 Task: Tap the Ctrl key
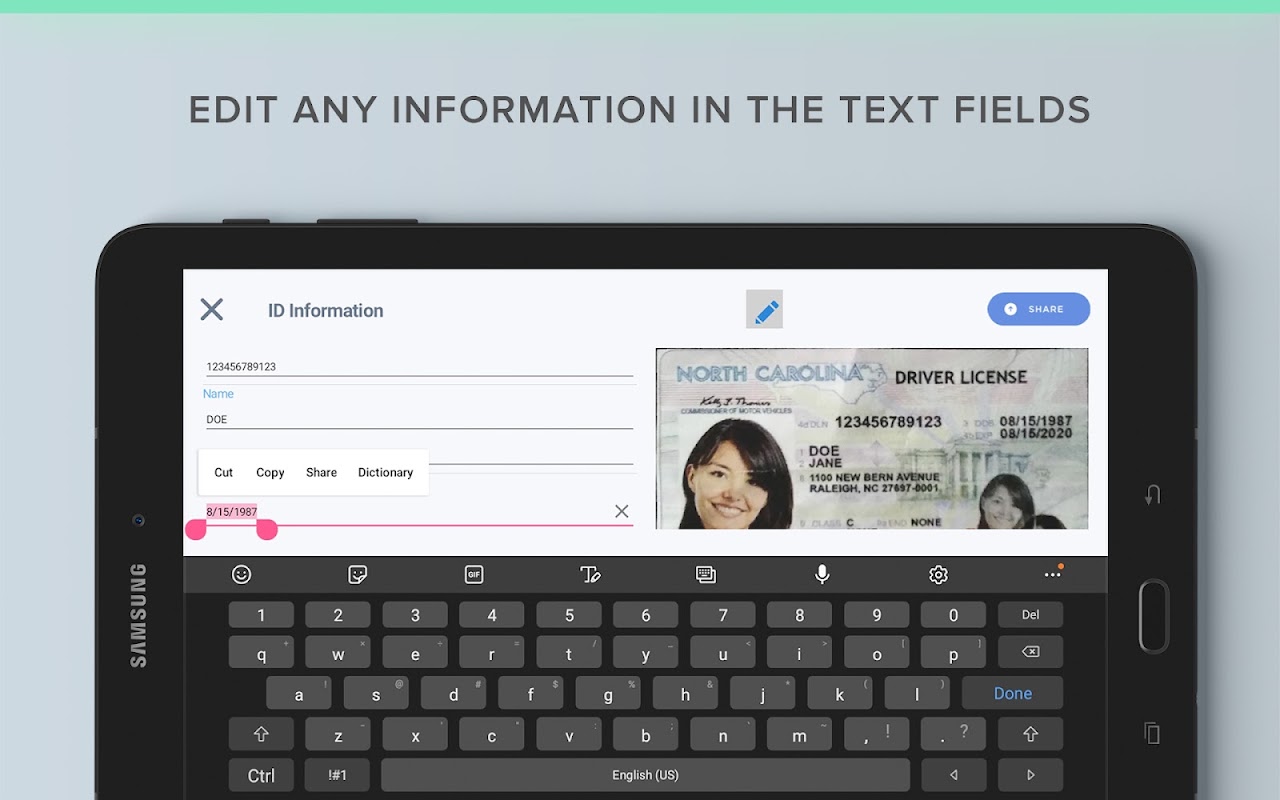click(261, 775)
